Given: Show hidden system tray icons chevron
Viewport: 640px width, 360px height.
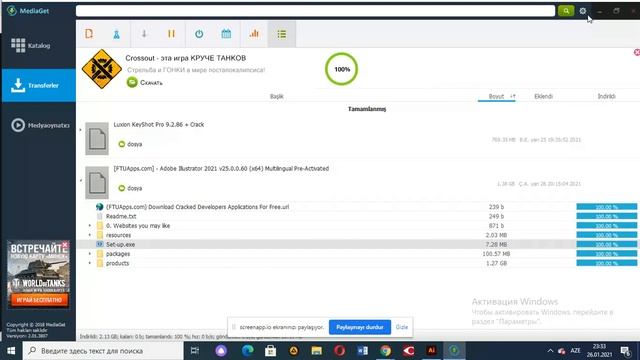Looking at the screenshot, I should pos(550,351).
